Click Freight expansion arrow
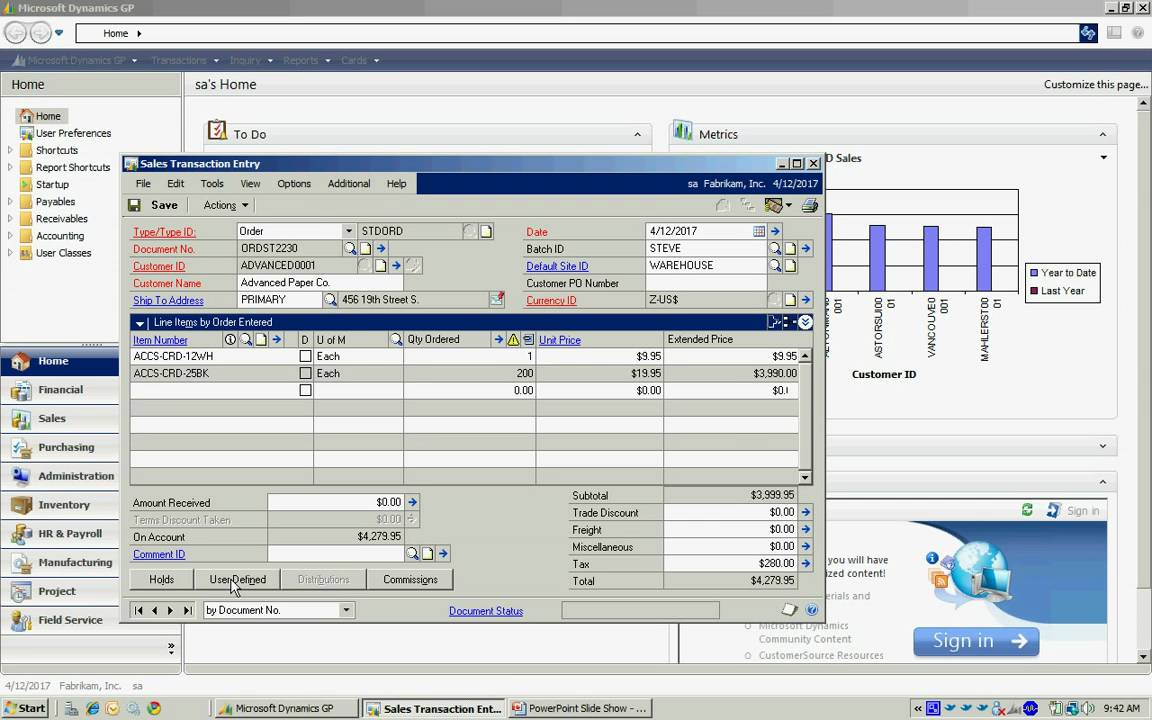This screenshot has height=720, width=1152. tap(806, 529)
